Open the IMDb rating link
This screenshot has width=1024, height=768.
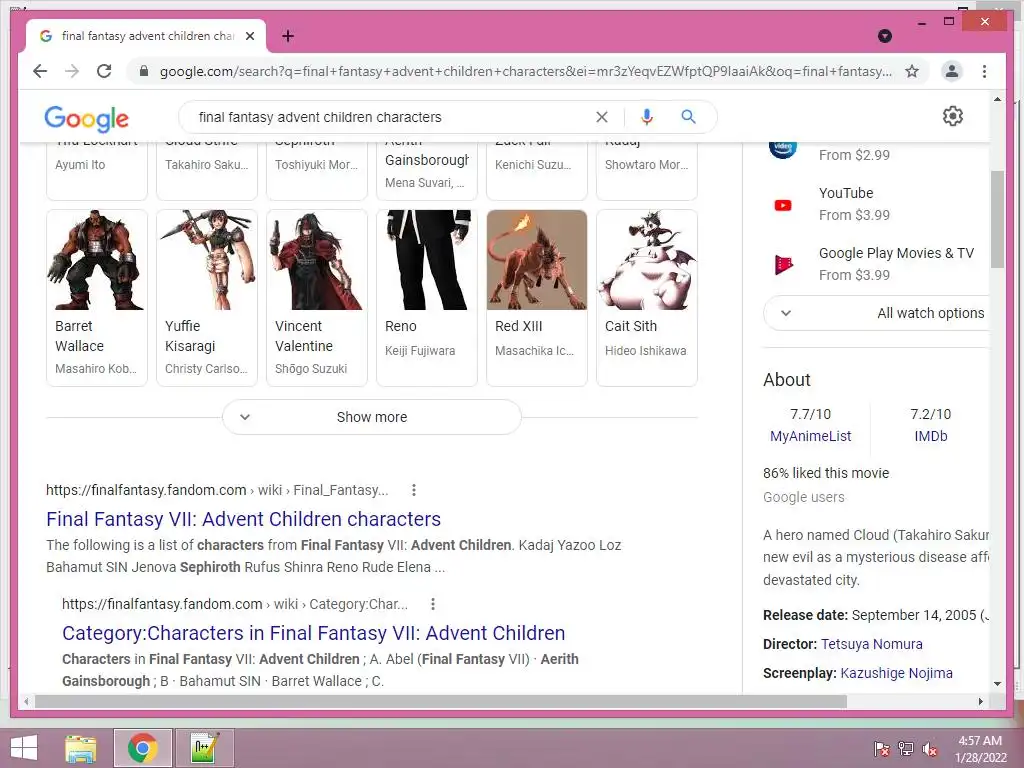[x=931, y=436]
